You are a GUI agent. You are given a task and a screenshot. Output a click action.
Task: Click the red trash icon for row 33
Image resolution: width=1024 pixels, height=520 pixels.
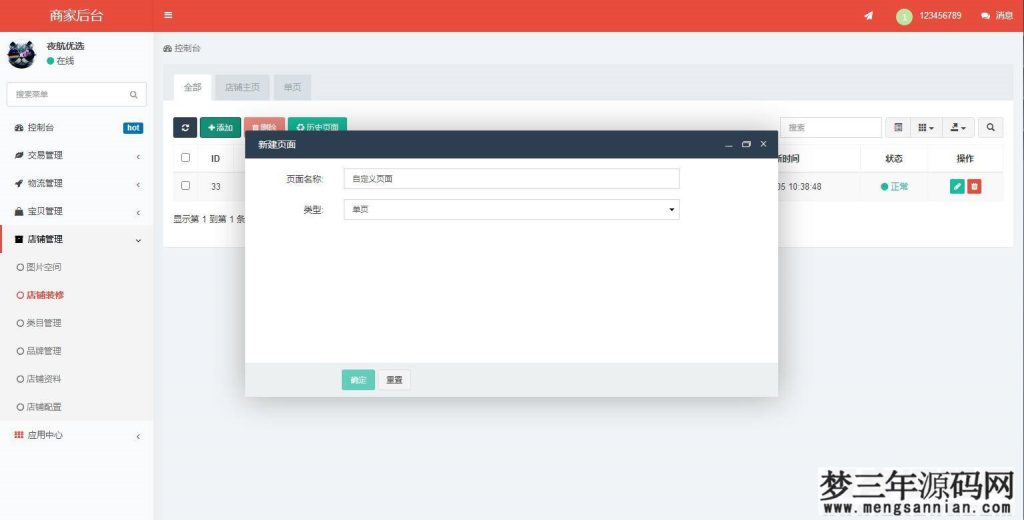point(974,186)
